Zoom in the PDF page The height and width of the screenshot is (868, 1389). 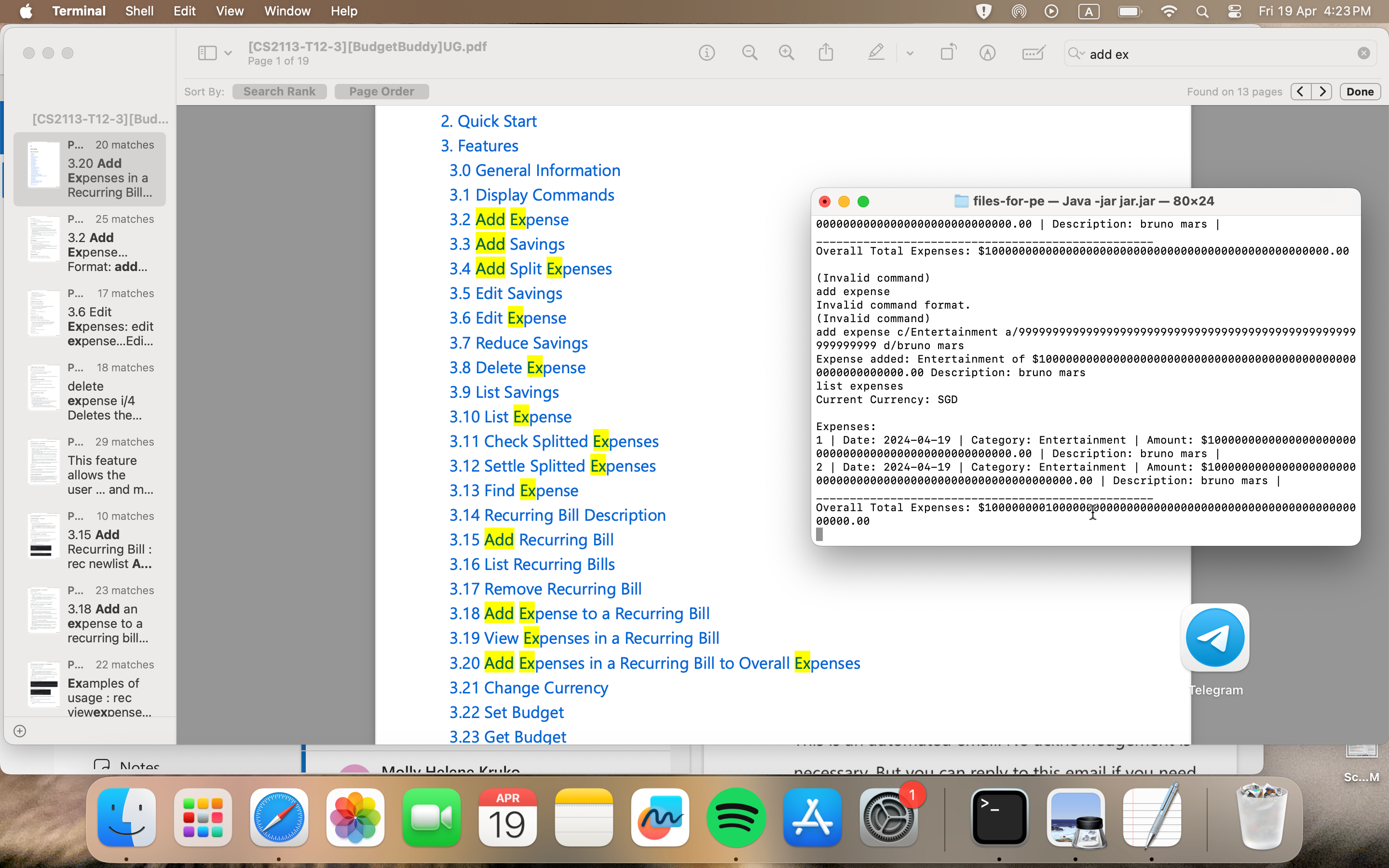tap(786, 54)
